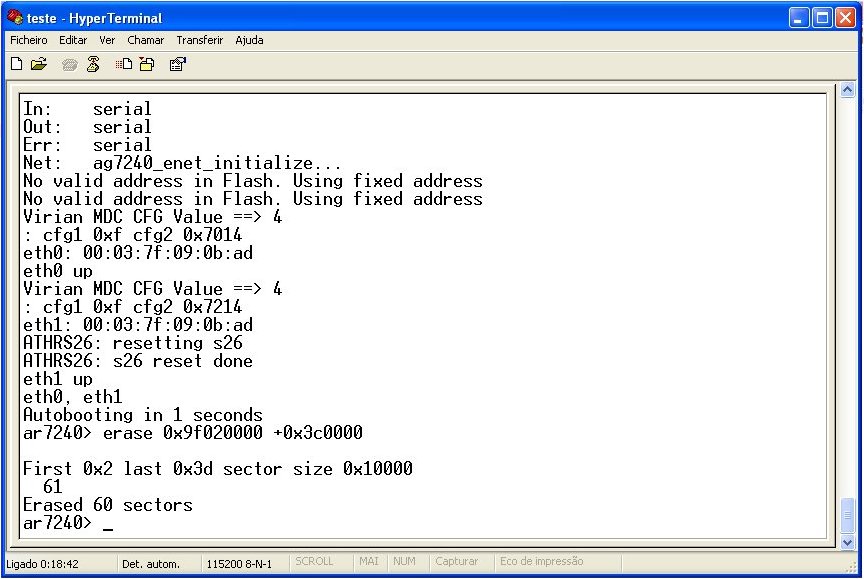This screenshot has width=864, height=579.
Task: Click the HyperTerminal title bar icon
Action: [15, 18]
